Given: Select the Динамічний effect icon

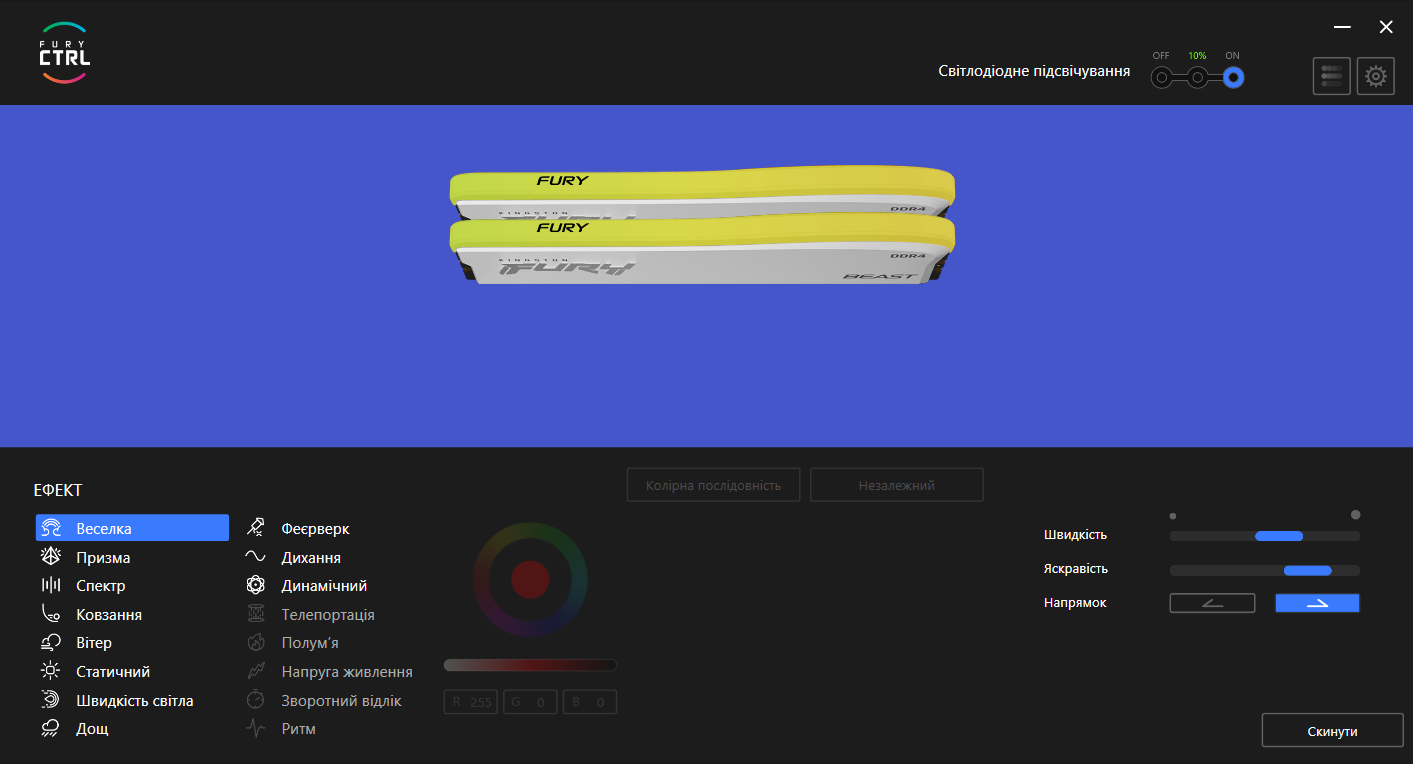Looking at the screenshot, I should 256,585.
